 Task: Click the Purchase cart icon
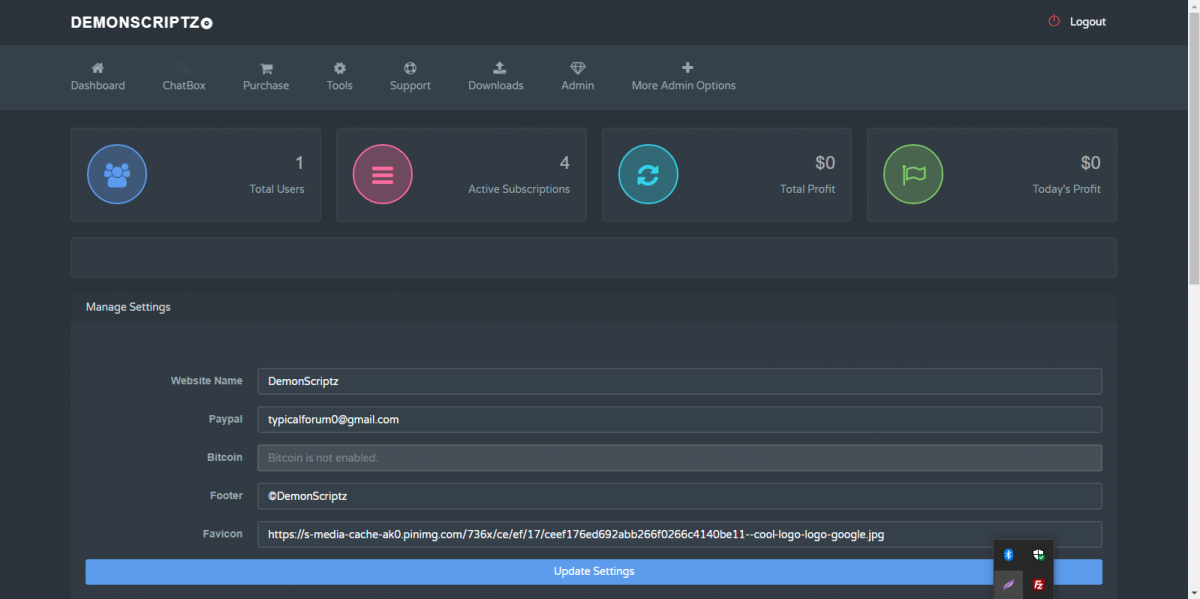[266, 69]
